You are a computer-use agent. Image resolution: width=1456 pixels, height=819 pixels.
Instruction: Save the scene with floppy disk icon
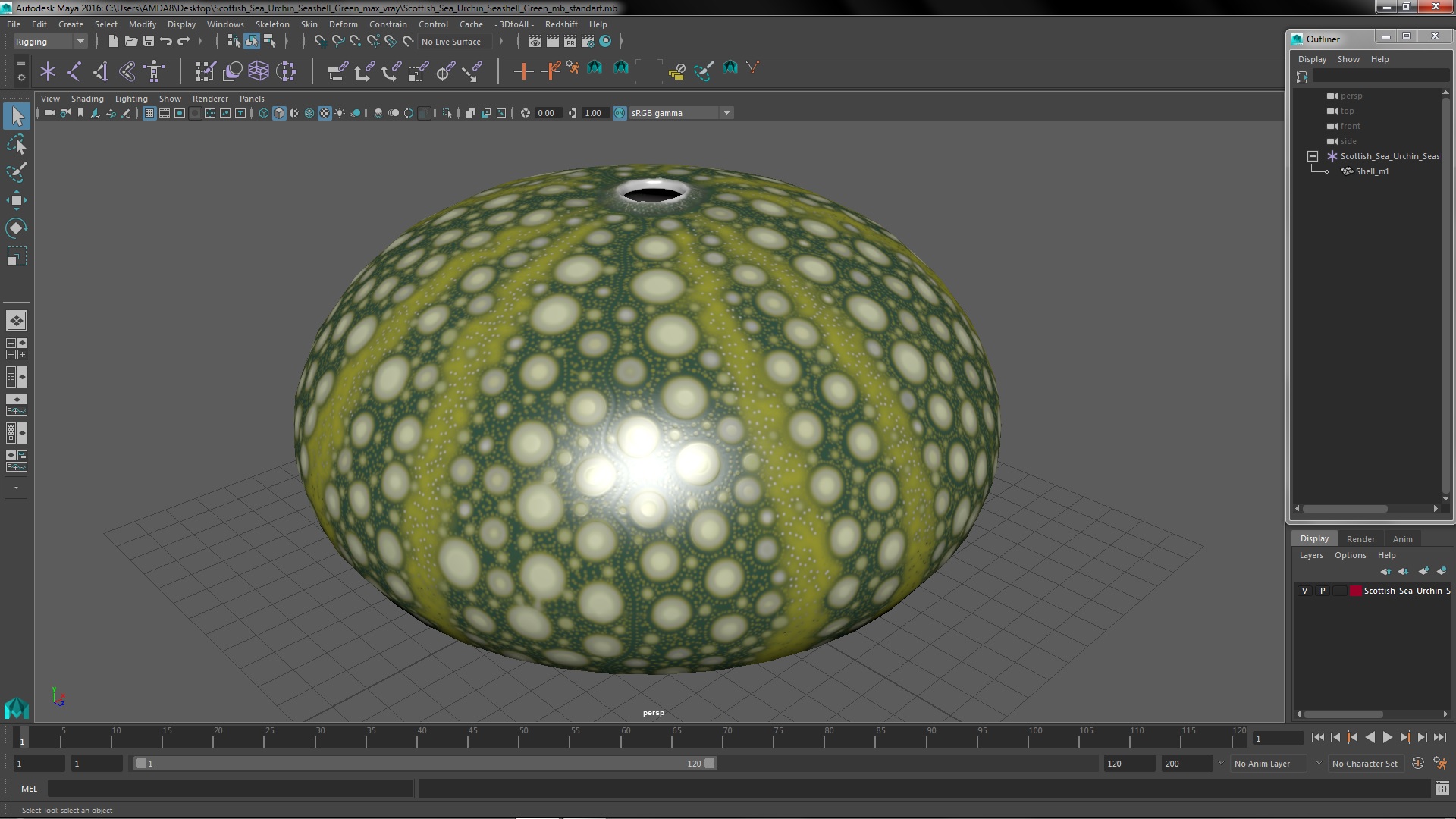tap(149, 42)
